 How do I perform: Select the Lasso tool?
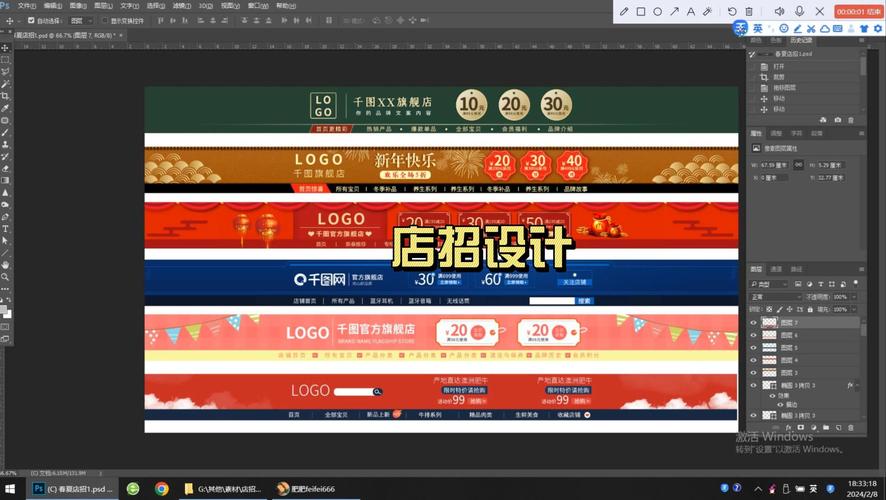pyautogui.click(x=5, y=72)
